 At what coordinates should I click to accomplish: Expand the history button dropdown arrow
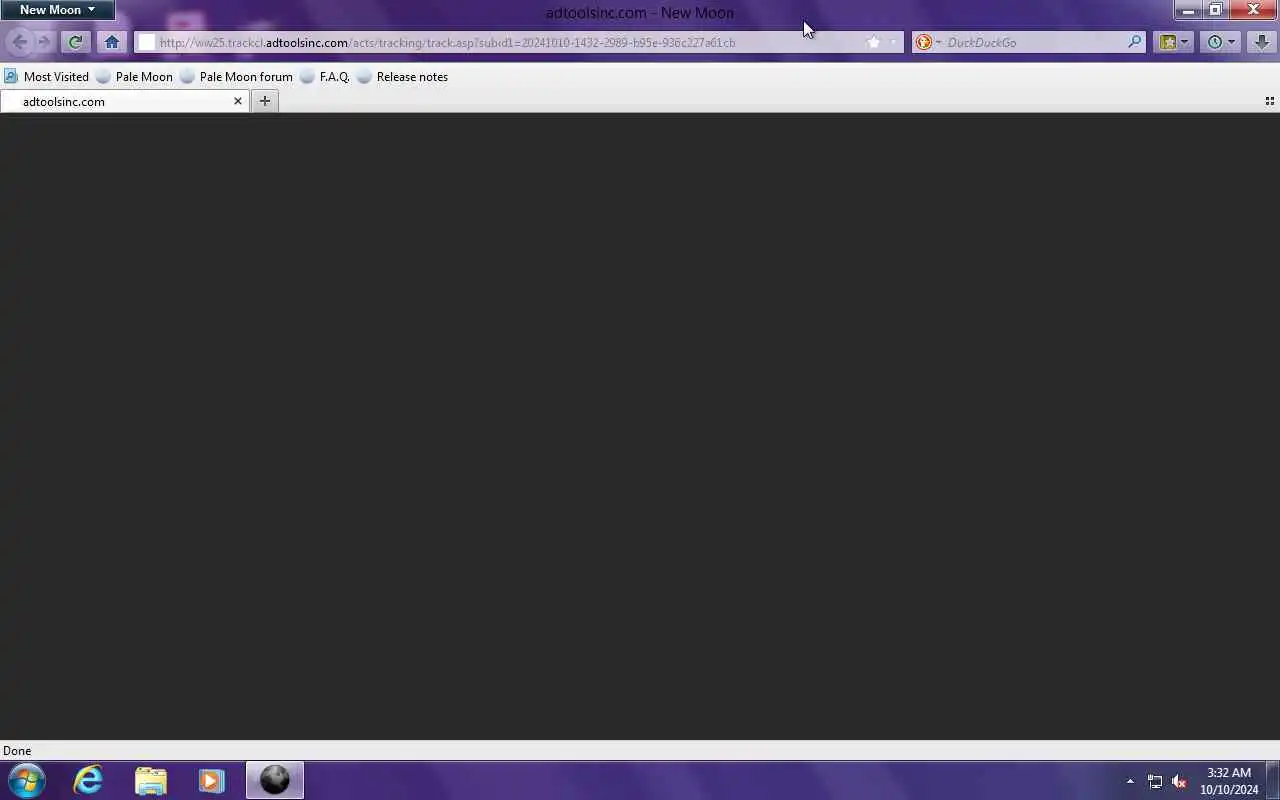[1232, 42]
